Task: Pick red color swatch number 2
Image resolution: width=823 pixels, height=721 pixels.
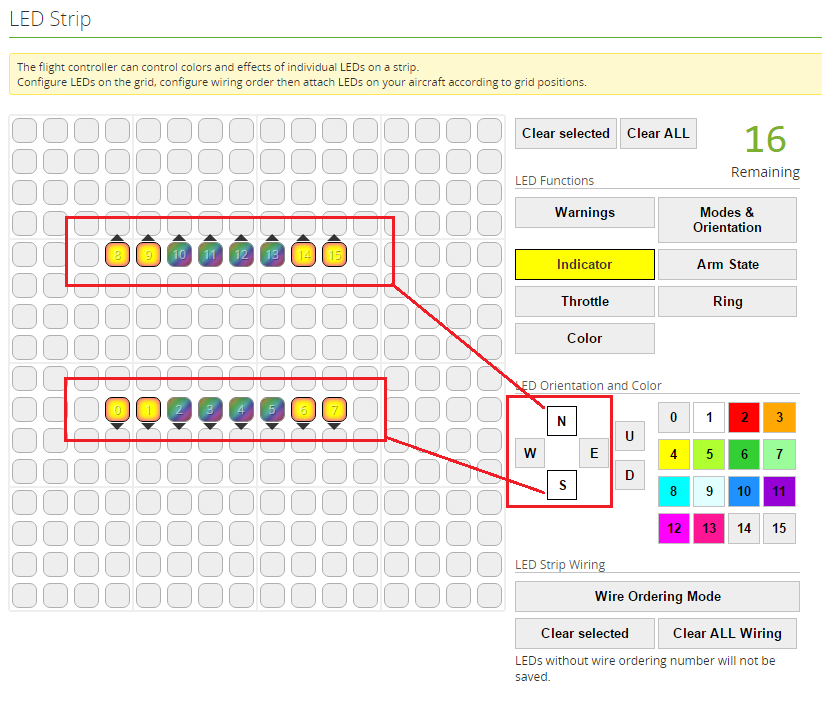Action: point(744,418)
